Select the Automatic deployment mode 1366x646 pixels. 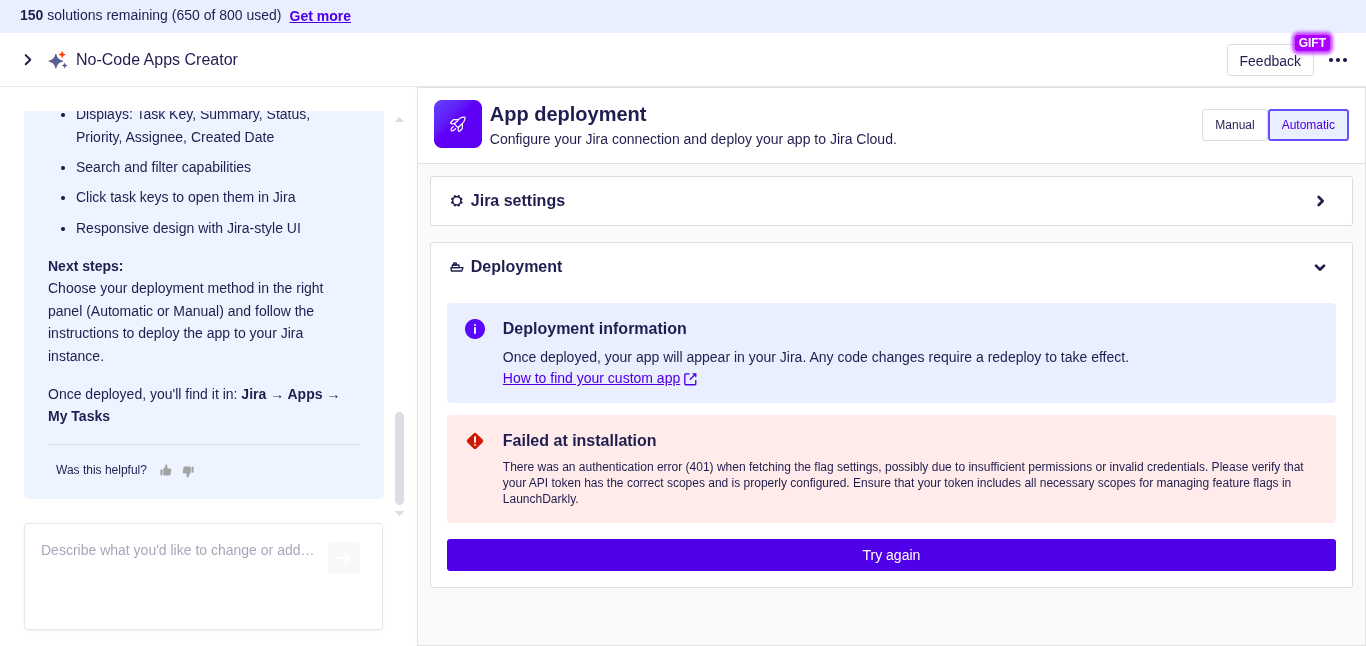(1308, 125)
